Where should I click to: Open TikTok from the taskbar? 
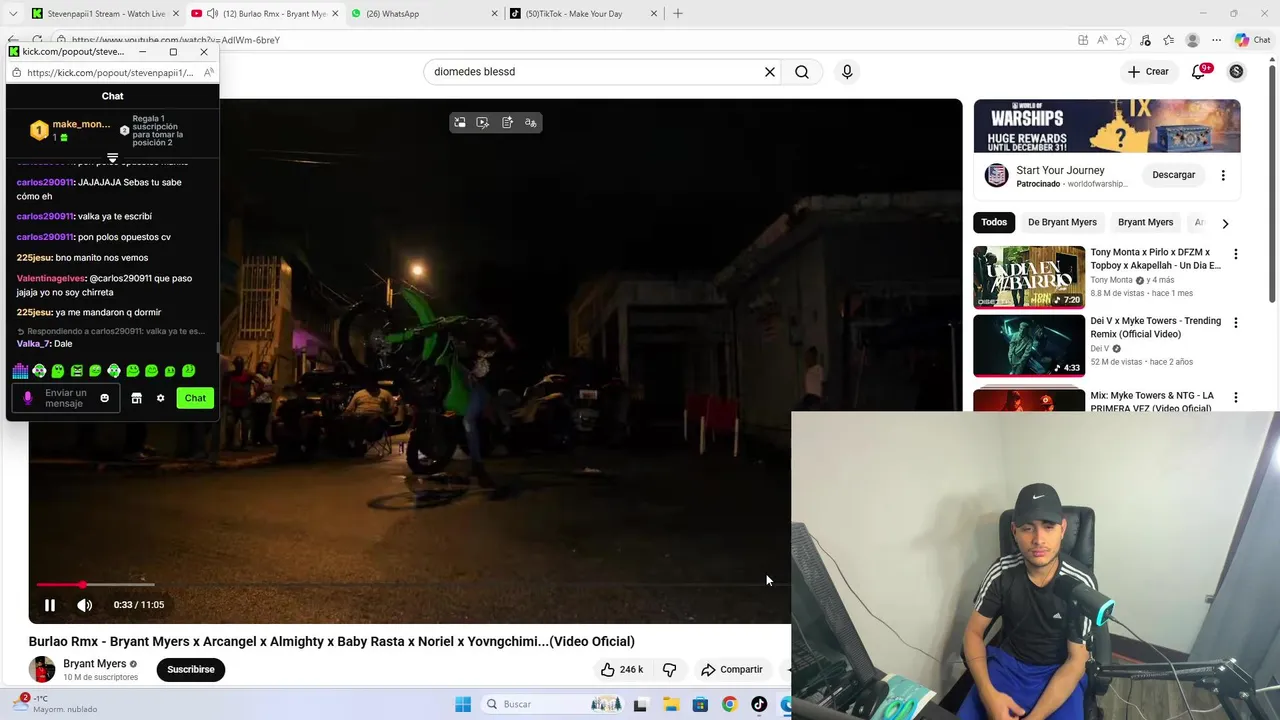point(759,705)
